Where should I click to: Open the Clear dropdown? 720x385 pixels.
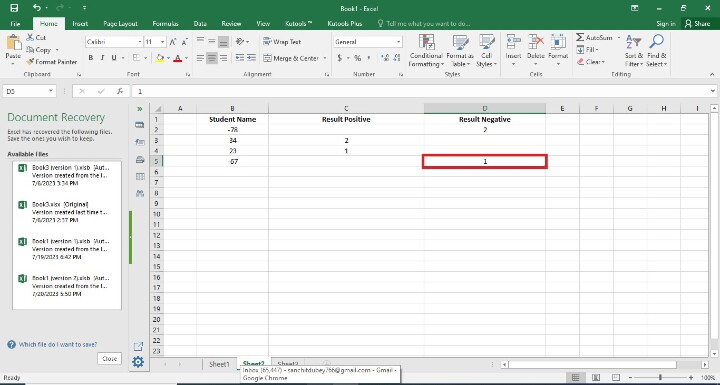(x=591, y=62)
